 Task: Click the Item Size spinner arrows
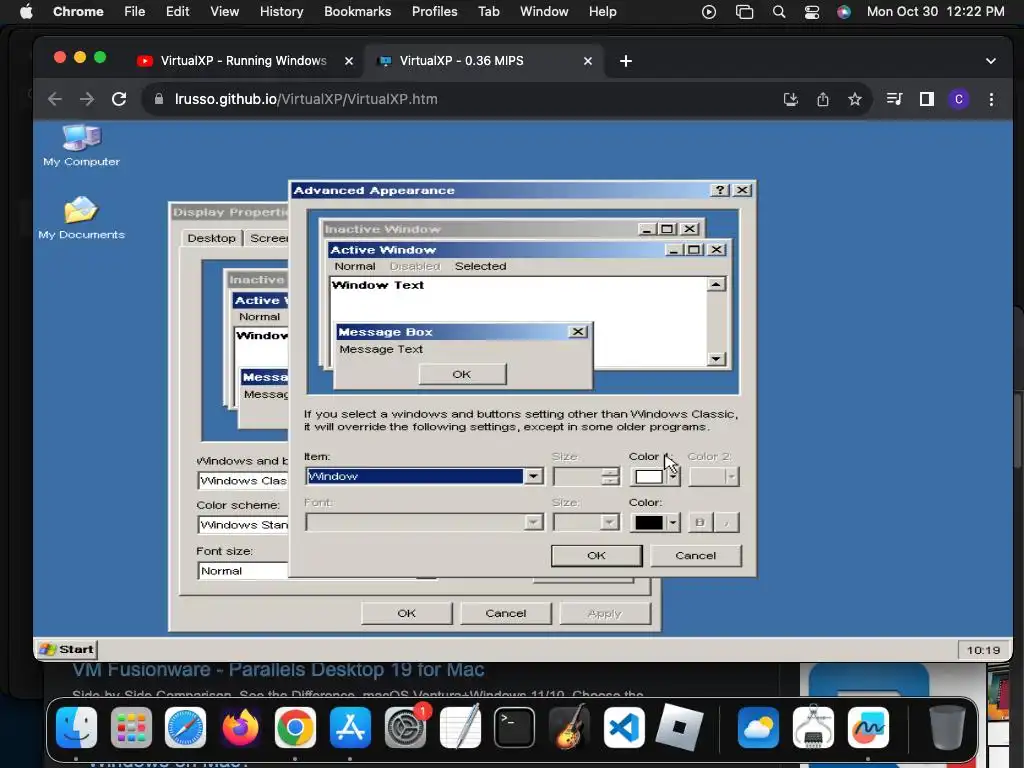[x=610, y=477]
